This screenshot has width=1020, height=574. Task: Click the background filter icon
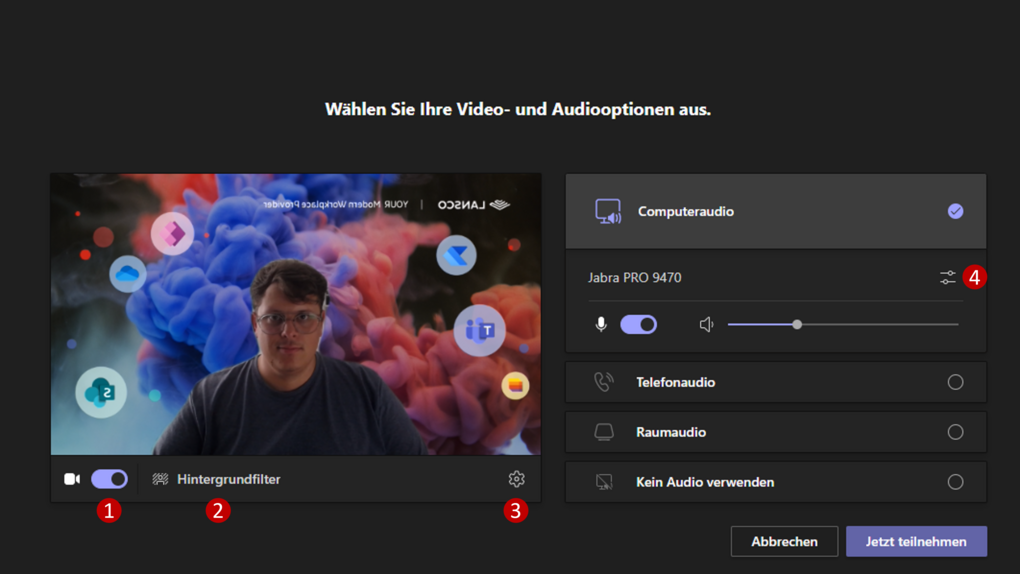coord(160,479)
